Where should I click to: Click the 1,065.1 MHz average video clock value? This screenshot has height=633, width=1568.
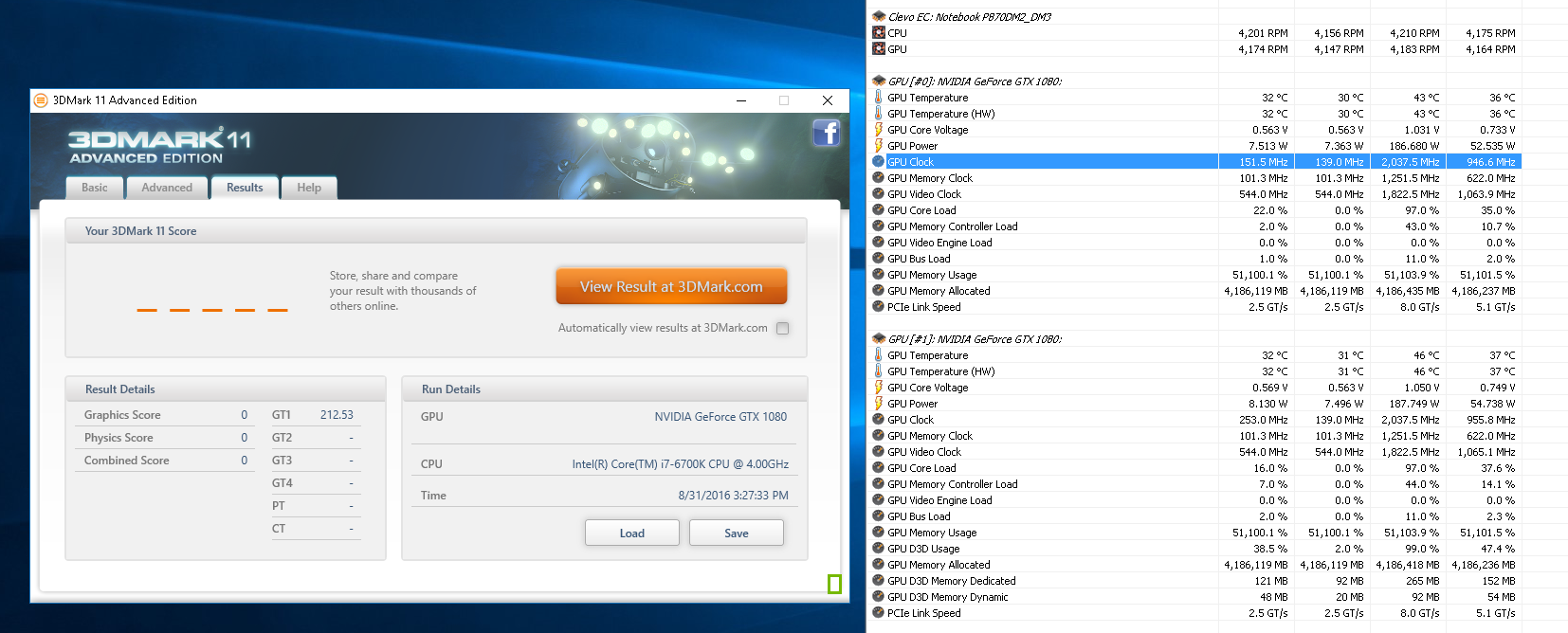(x=1486, y=452)
